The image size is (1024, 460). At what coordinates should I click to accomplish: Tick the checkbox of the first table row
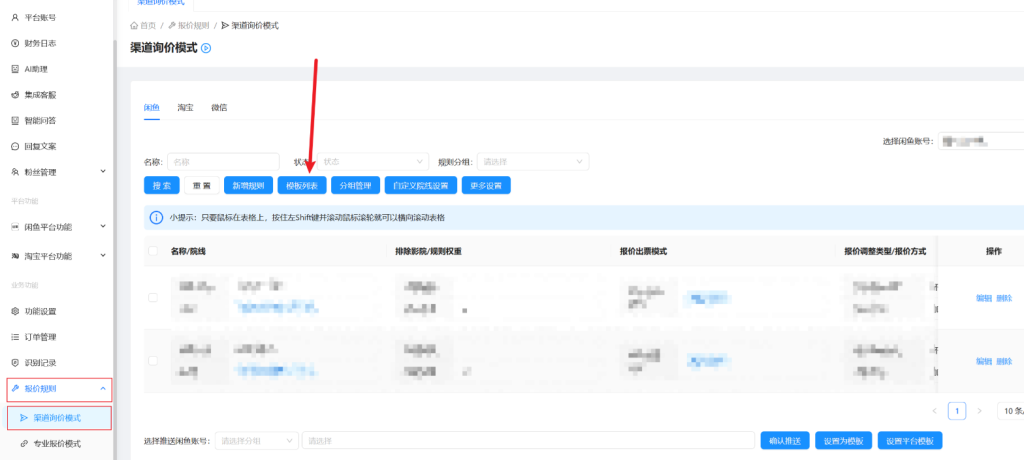(x=153, y=297)
